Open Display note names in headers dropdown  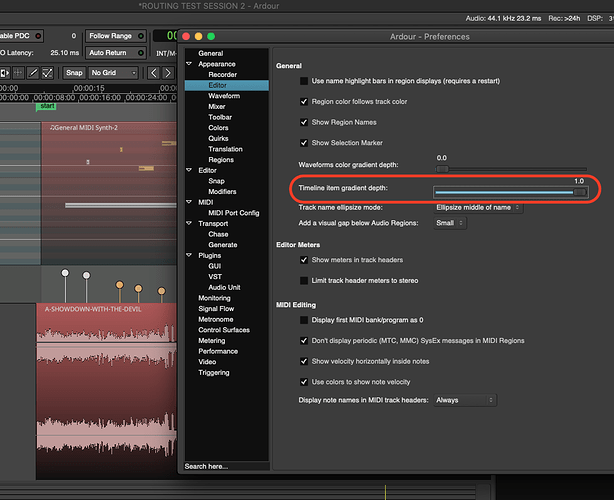pos(464,400)
